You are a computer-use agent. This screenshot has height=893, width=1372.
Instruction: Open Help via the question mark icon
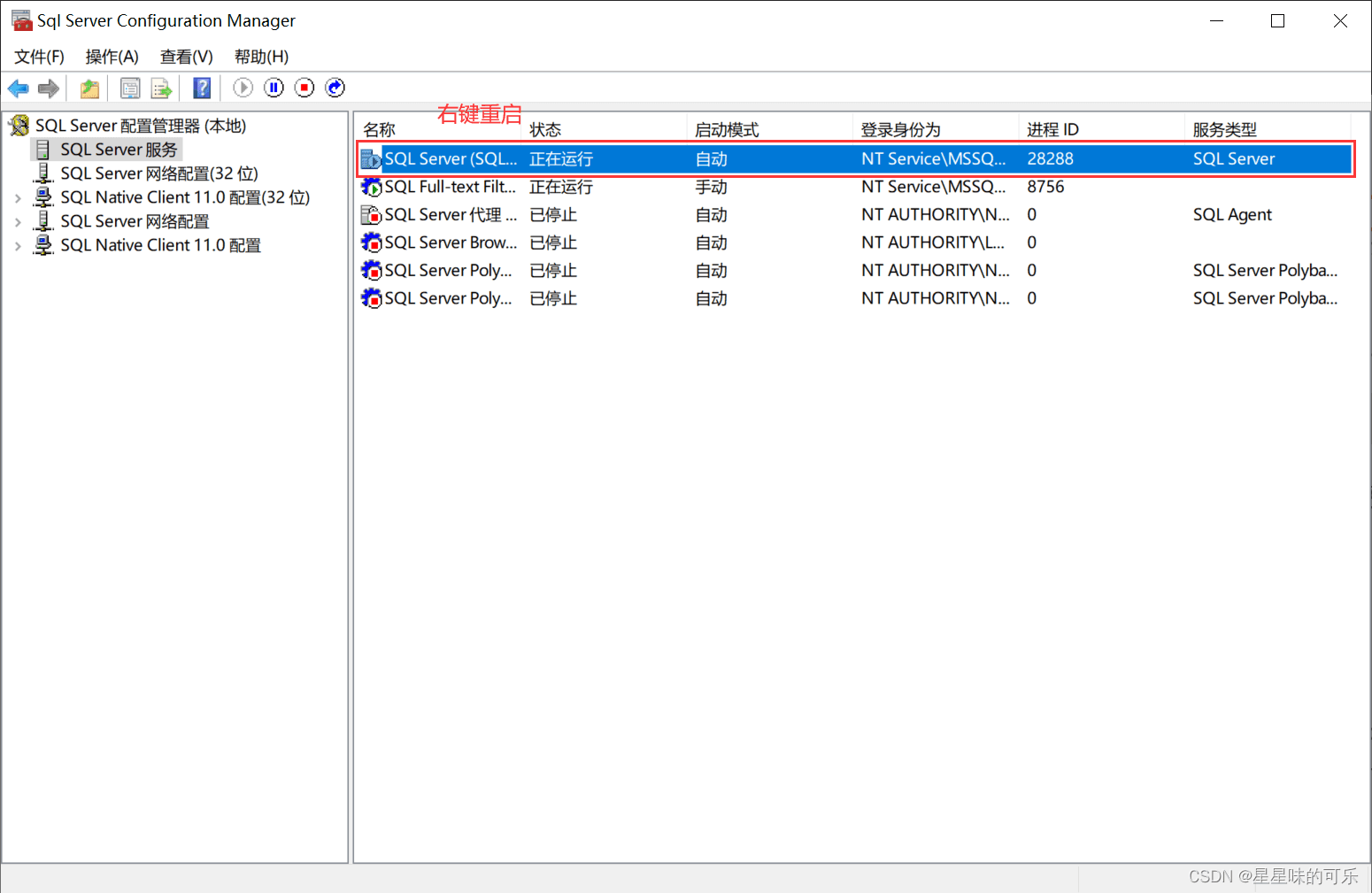point(202,89)
